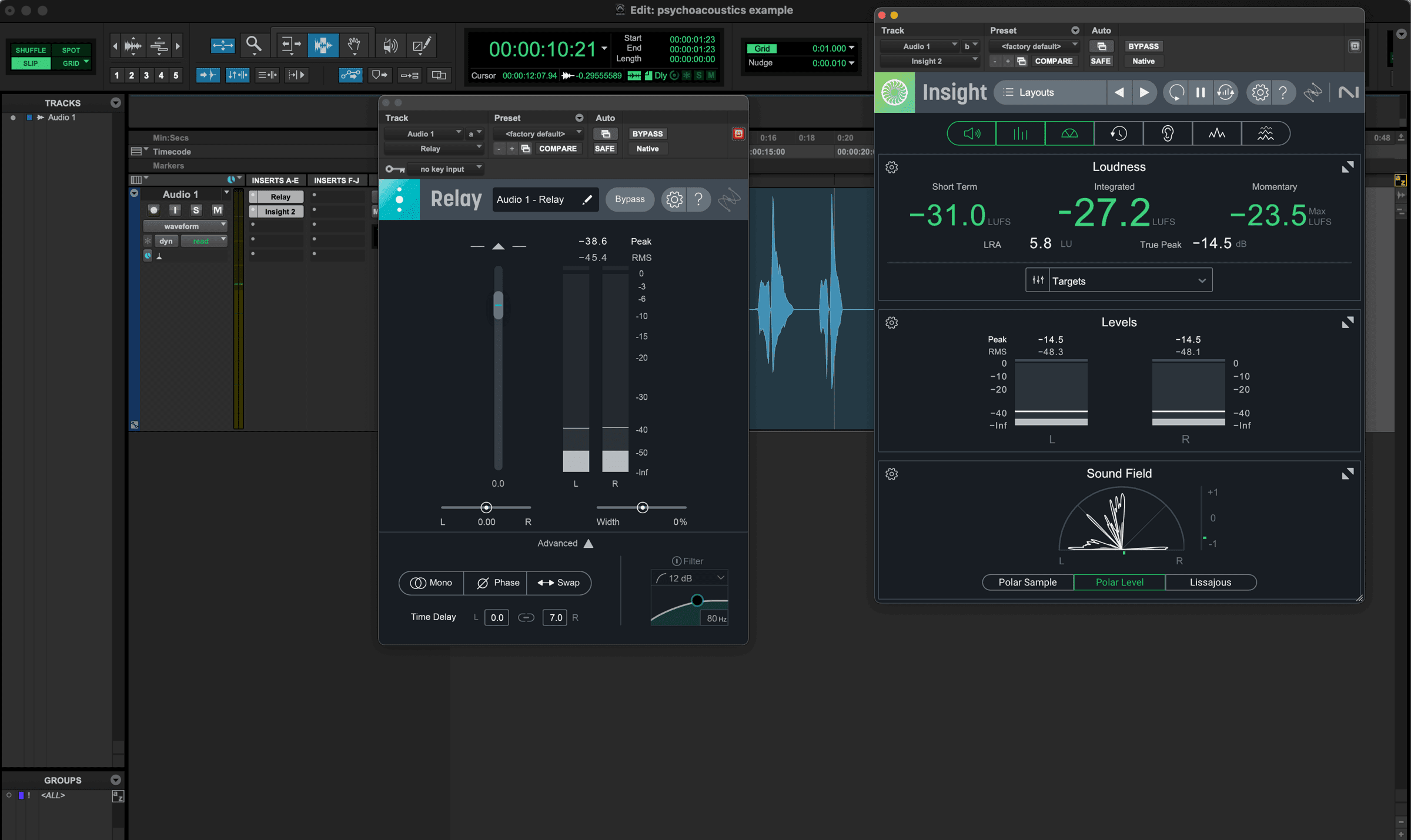Toggle the History clock module tab
Viewport: 1411px width, 840px height.
pos(1119,134)
